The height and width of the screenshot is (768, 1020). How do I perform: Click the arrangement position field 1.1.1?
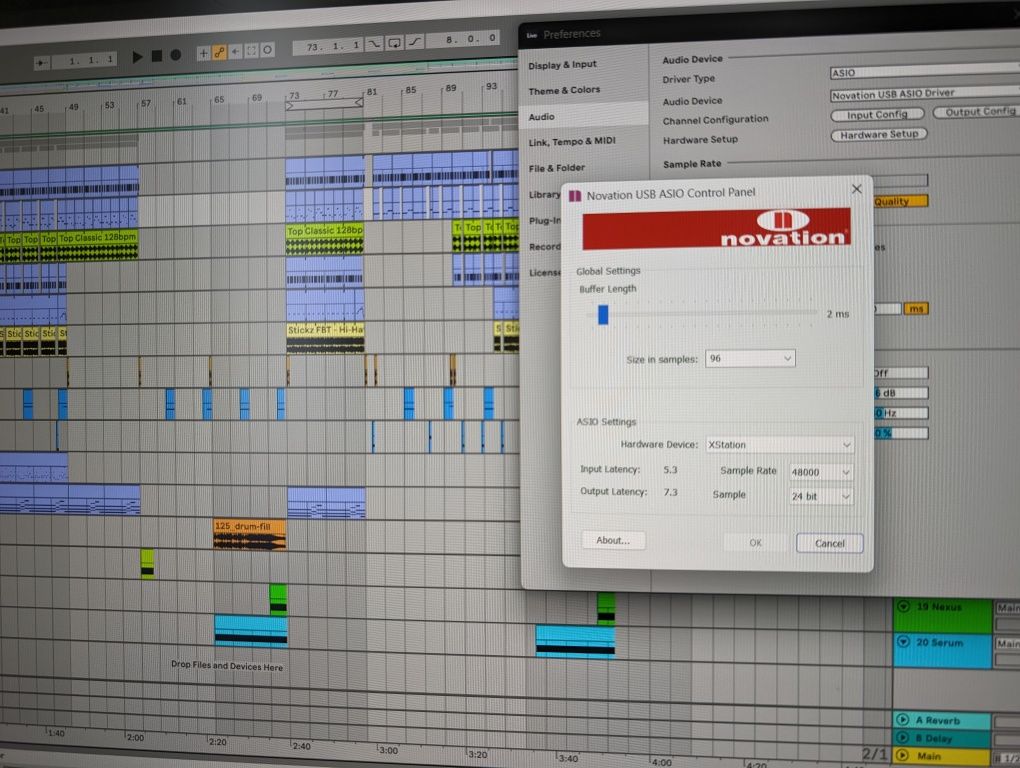(x=85, y=60)
